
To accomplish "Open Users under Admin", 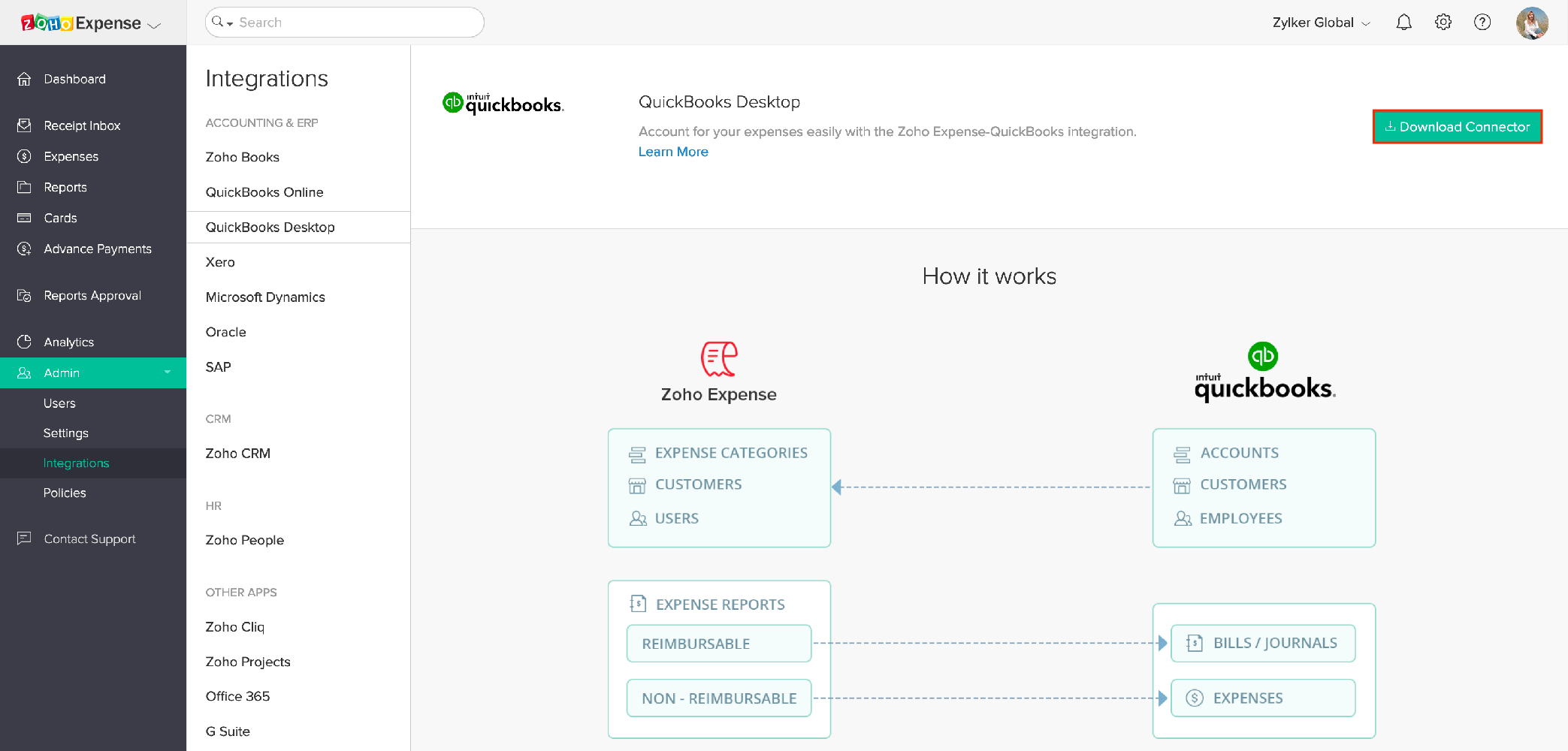I will [59, 403].
